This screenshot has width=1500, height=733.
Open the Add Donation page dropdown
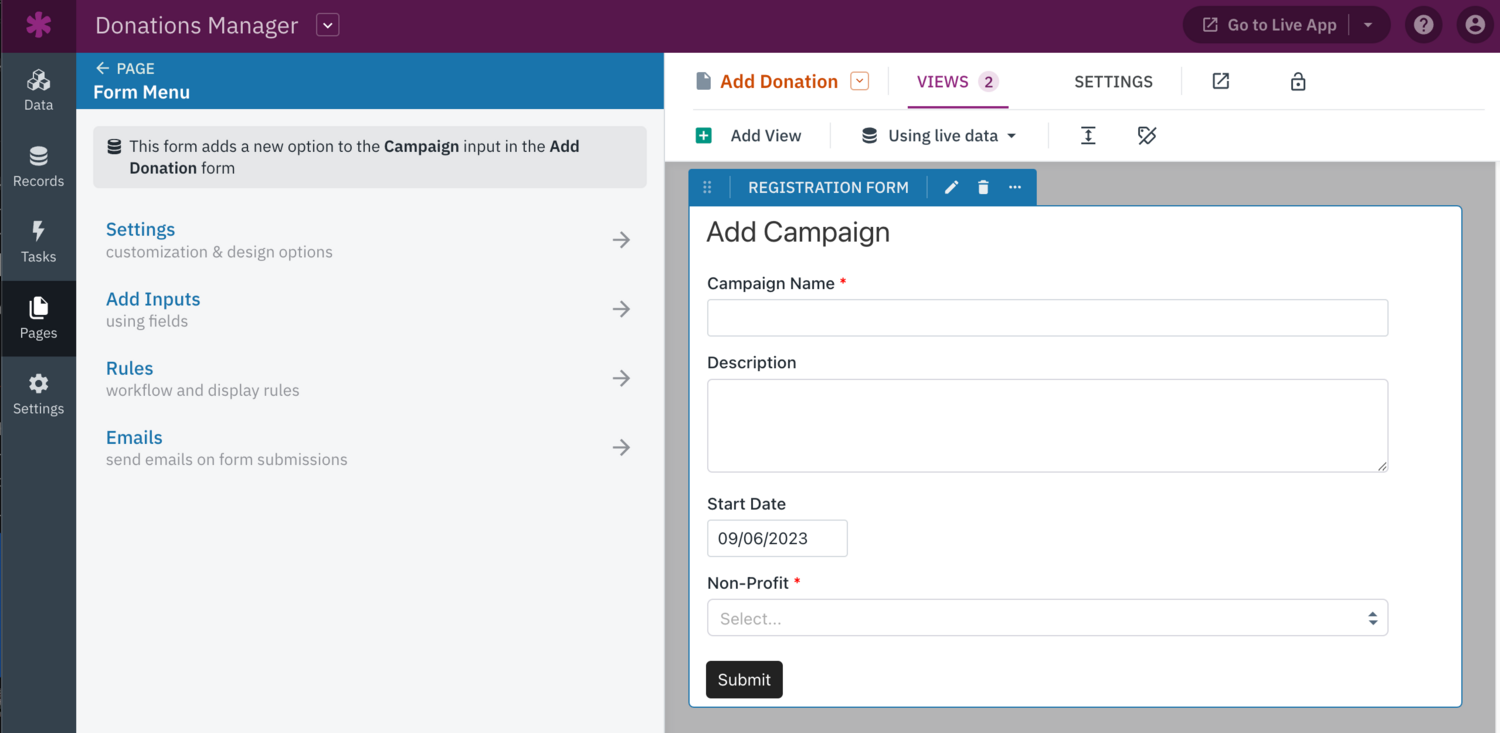coord(859,82)
